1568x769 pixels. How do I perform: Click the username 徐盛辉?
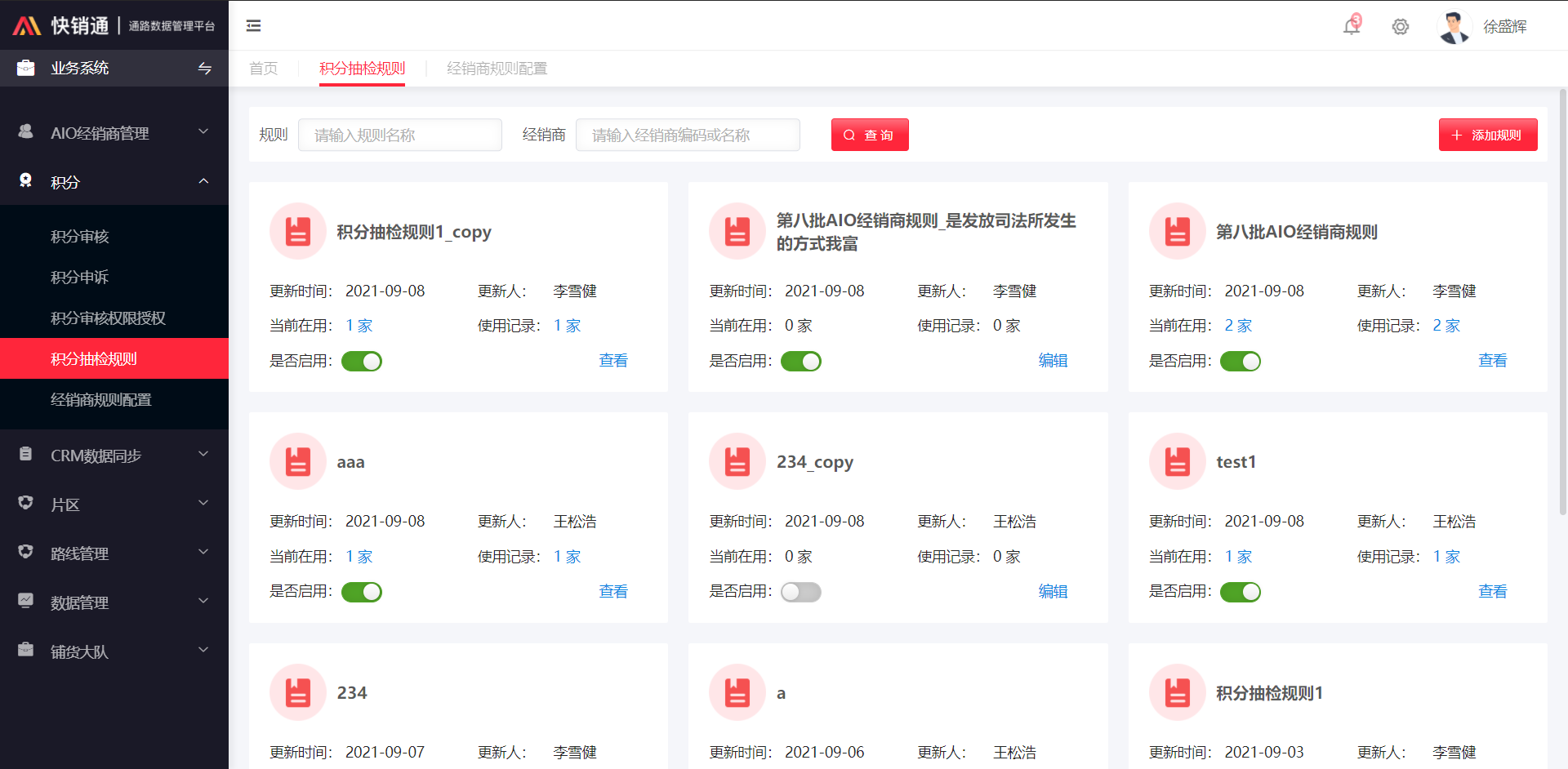[x=1505, y=27]
